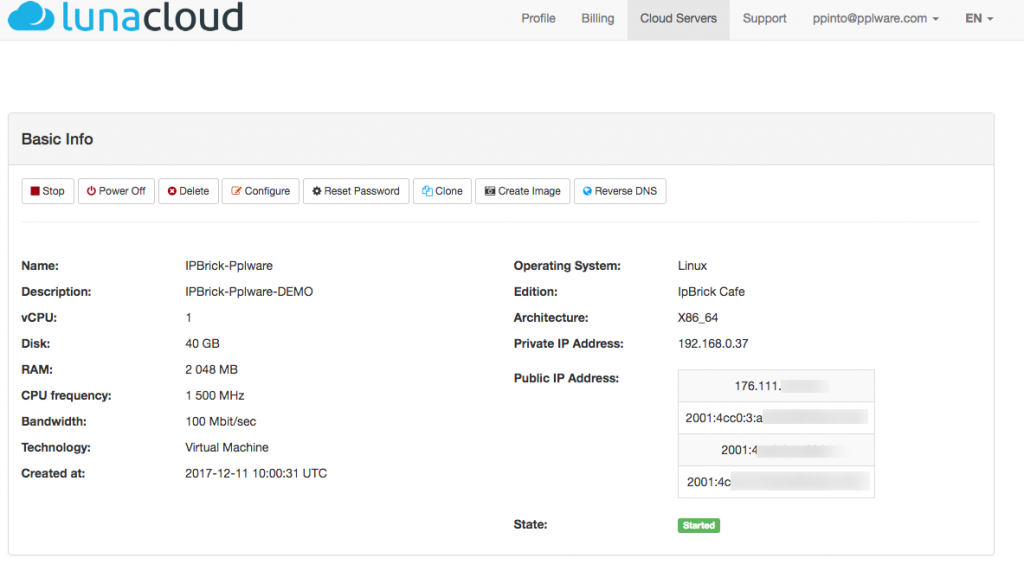
Task: Click the lunacloud wordmark text
Action: pyautogui.click(x=153, y=16)
